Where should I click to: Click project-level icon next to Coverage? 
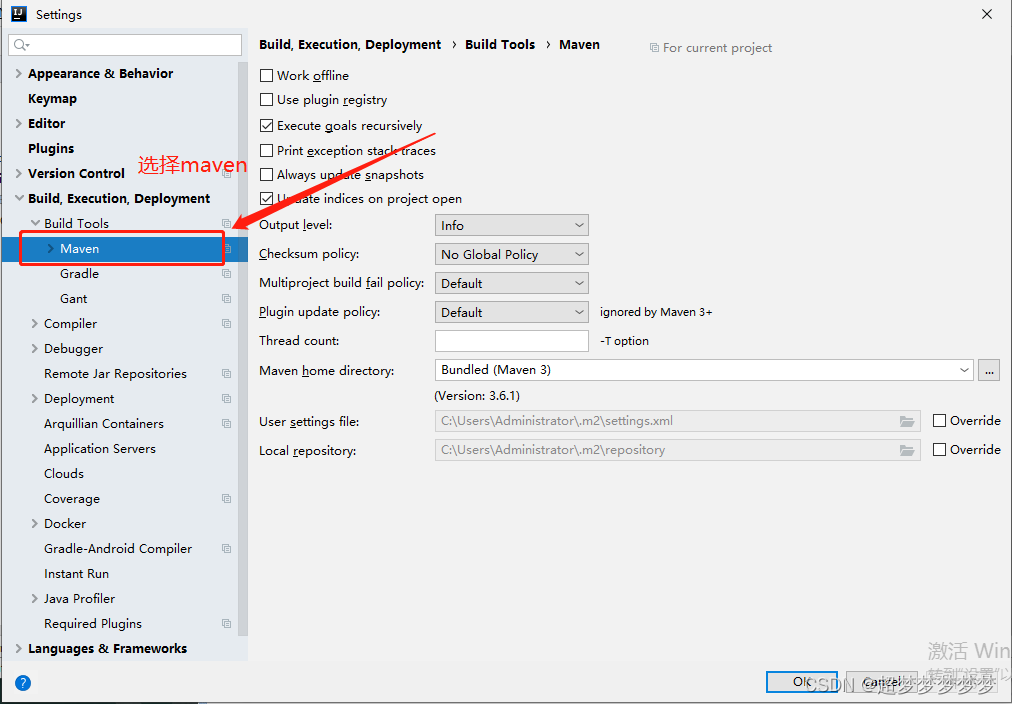tap(227, 498)
